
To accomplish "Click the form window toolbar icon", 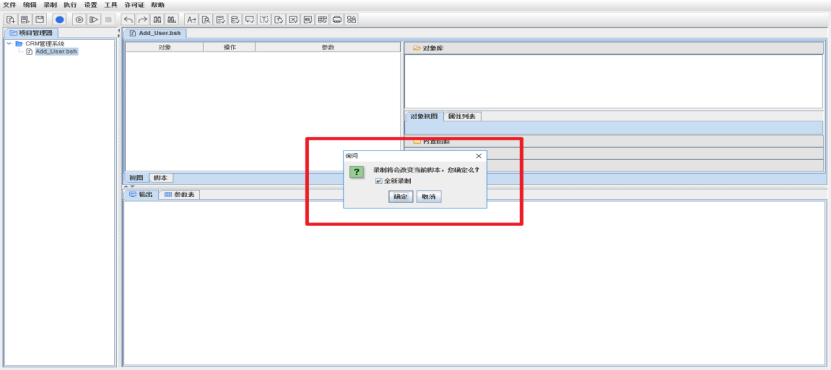I will tap(307, 20).
